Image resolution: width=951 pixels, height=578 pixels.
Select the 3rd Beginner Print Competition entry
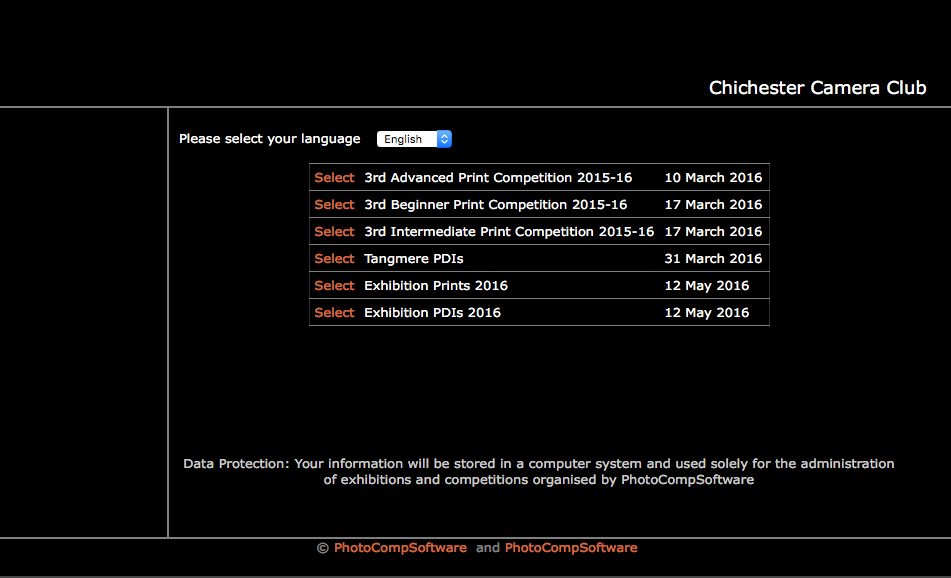[334, 204]
